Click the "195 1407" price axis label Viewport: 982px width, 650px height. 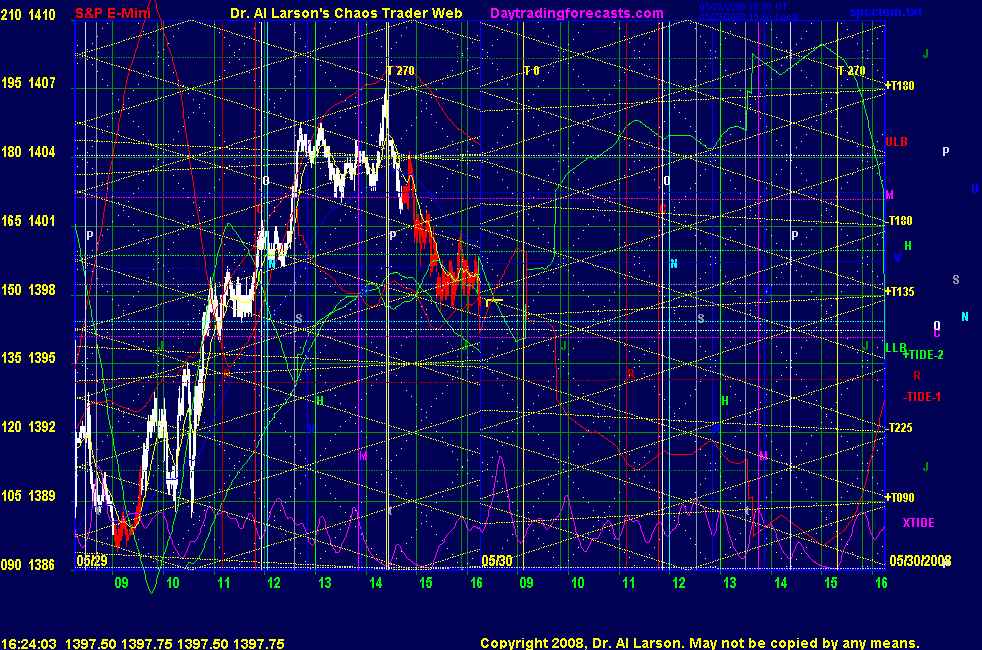28,83
